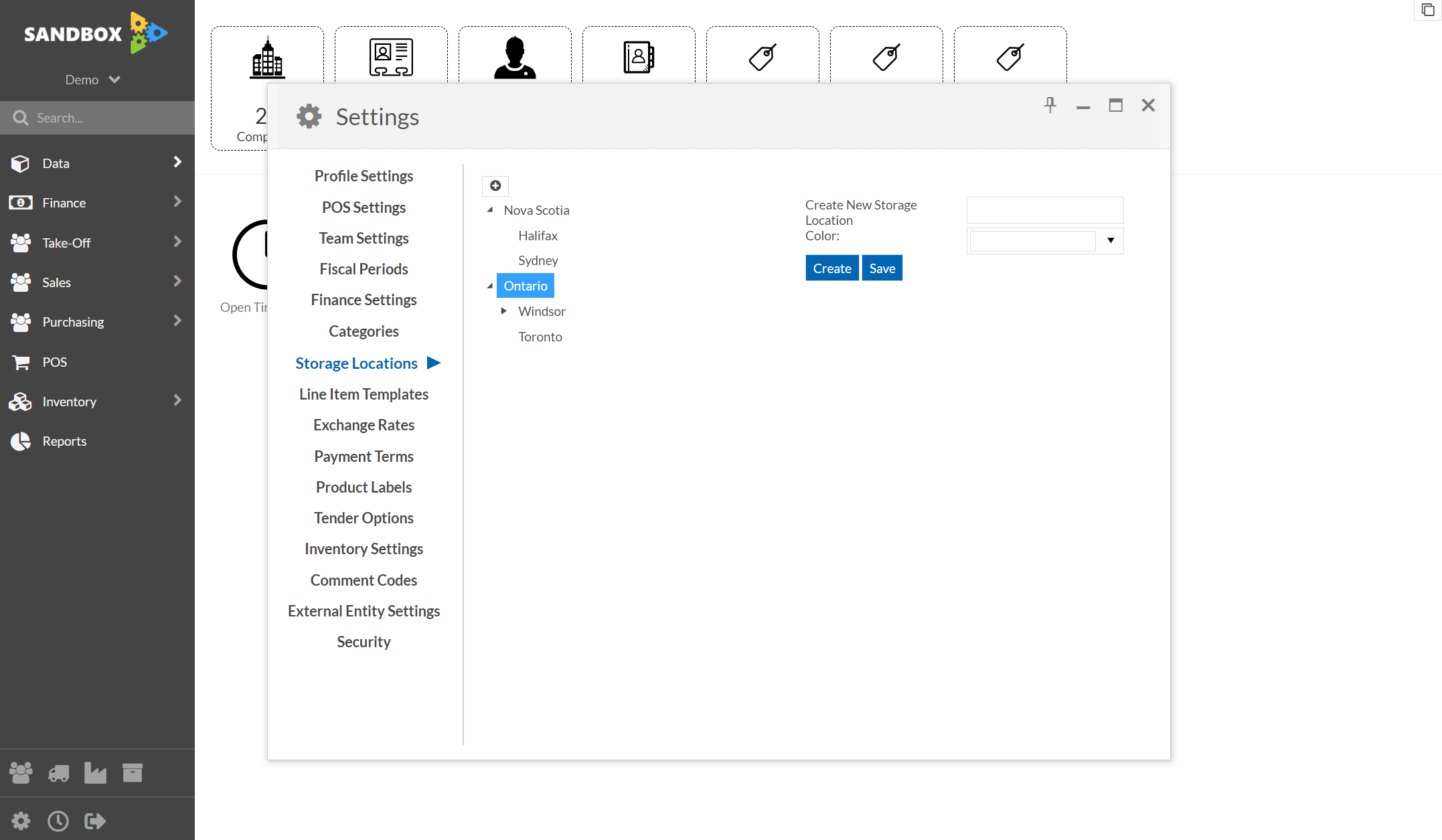The height and width of the screenshot is (840, 1442).
Task: Pin the Settings window
Action: [1050, 105]
